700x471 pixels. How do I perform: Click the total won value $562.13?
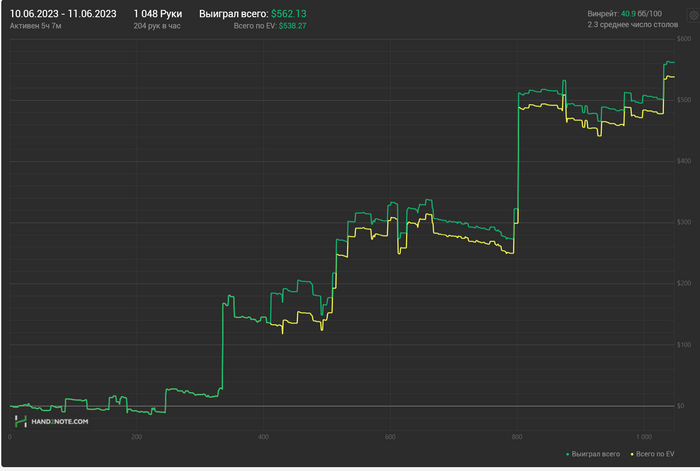[288, 14]
